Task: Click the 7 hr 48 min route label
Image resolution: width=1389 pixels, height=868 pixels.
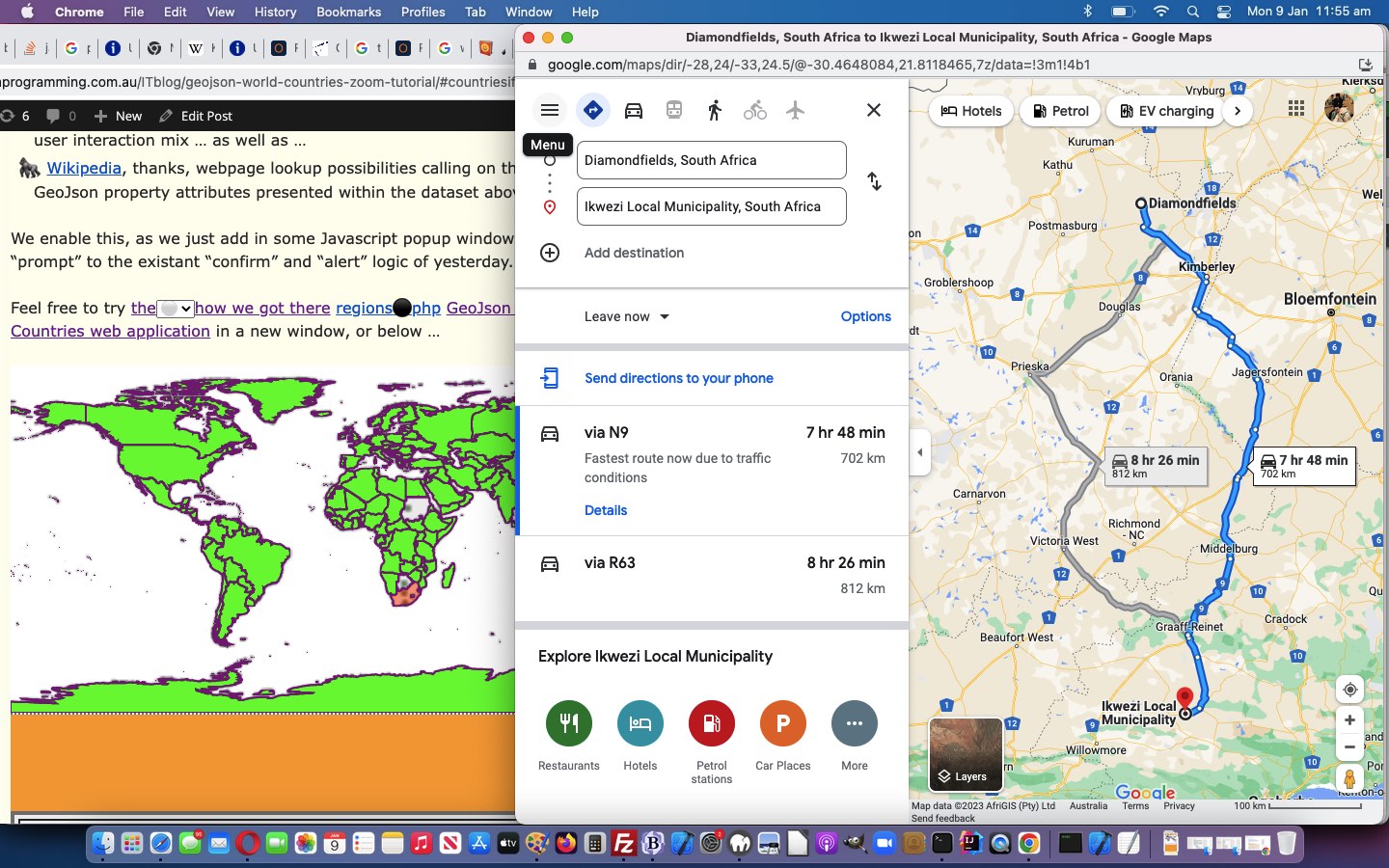Action: (x=1304, y=466)
